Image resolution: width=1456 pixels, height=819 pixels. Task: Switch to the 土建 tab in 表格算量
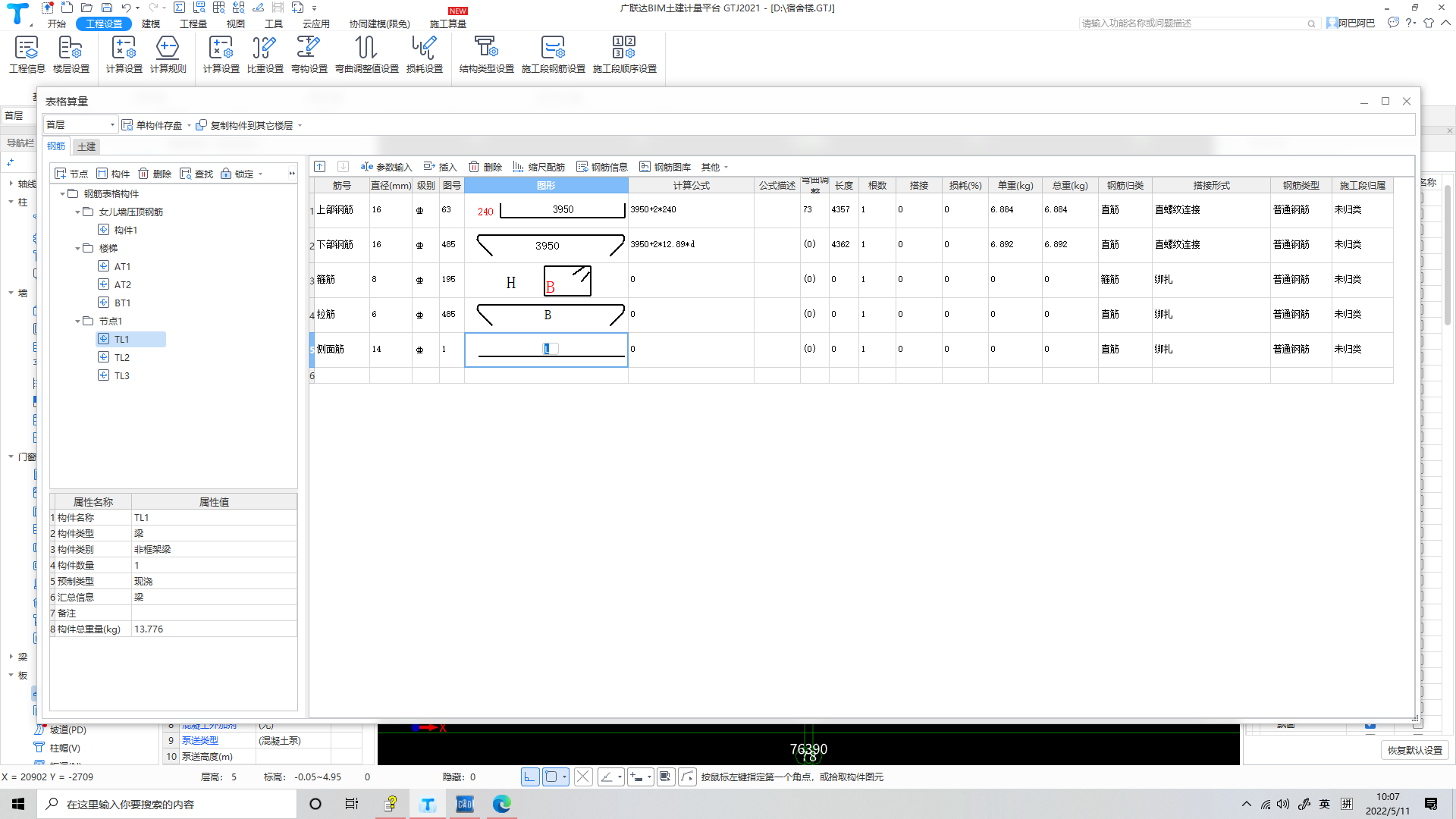[86, 146]
